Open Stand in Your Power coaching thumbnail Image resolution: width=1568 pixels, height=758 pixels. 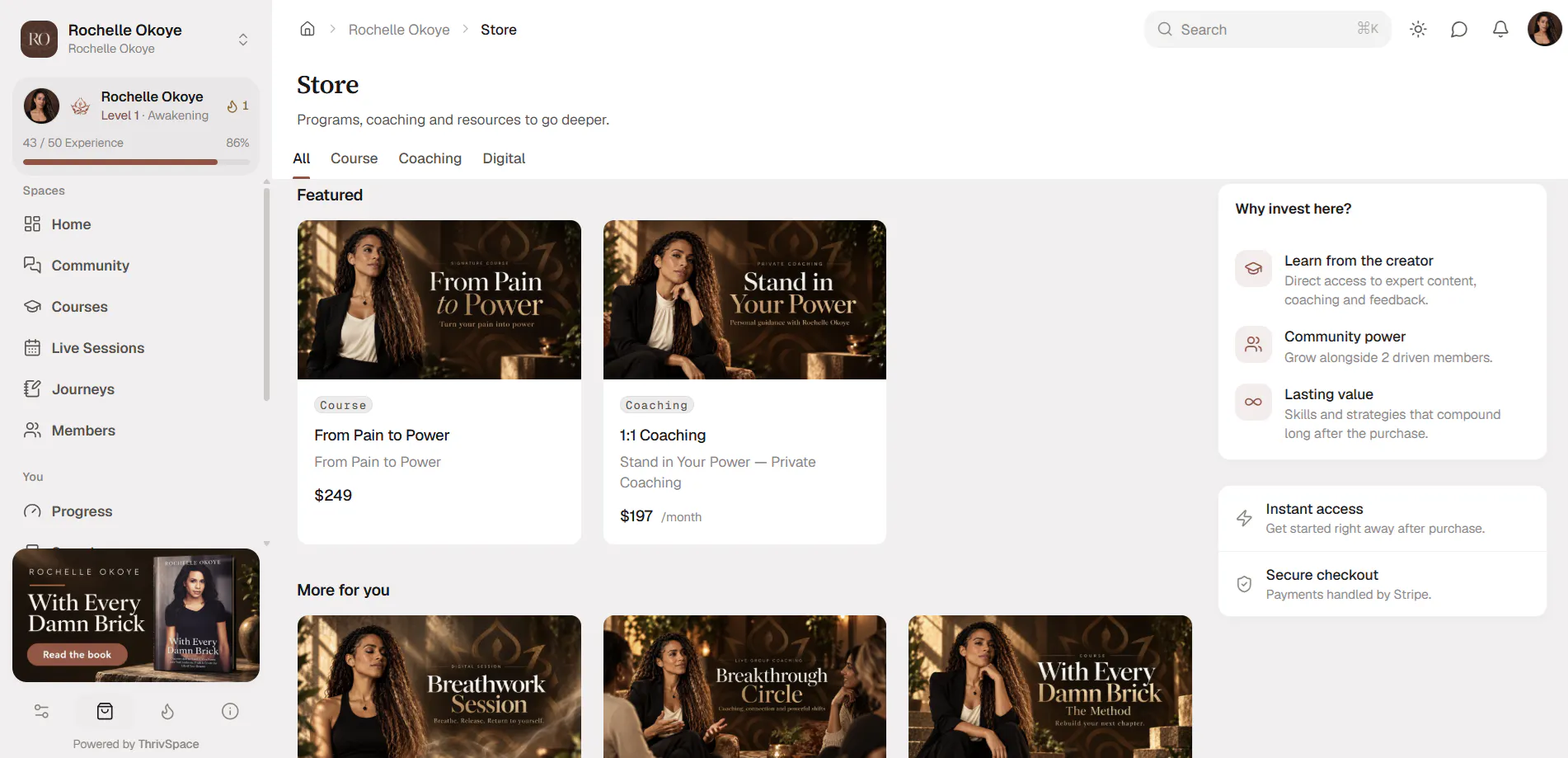tap(744, 299)
